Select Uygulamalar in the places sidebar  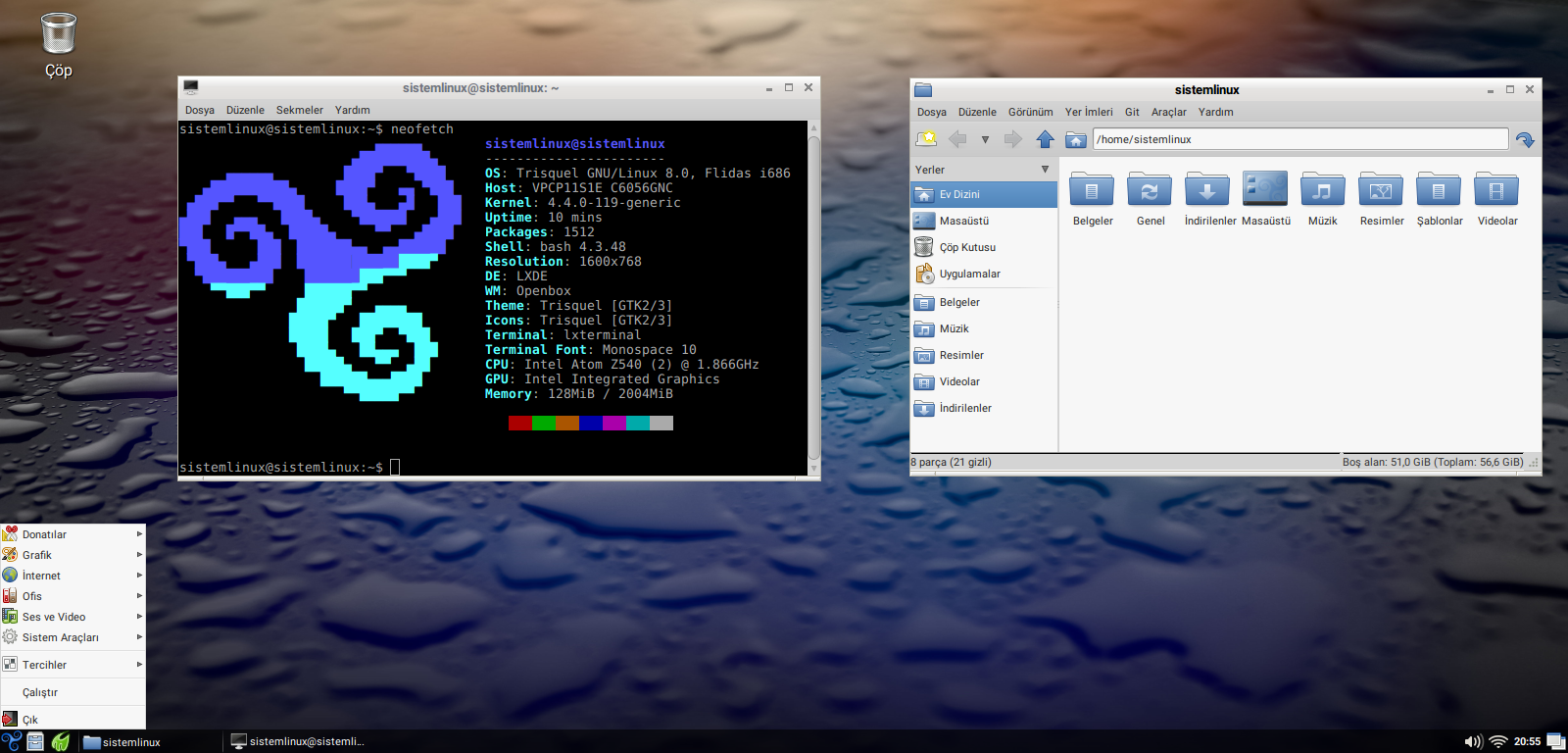point(984,274)
